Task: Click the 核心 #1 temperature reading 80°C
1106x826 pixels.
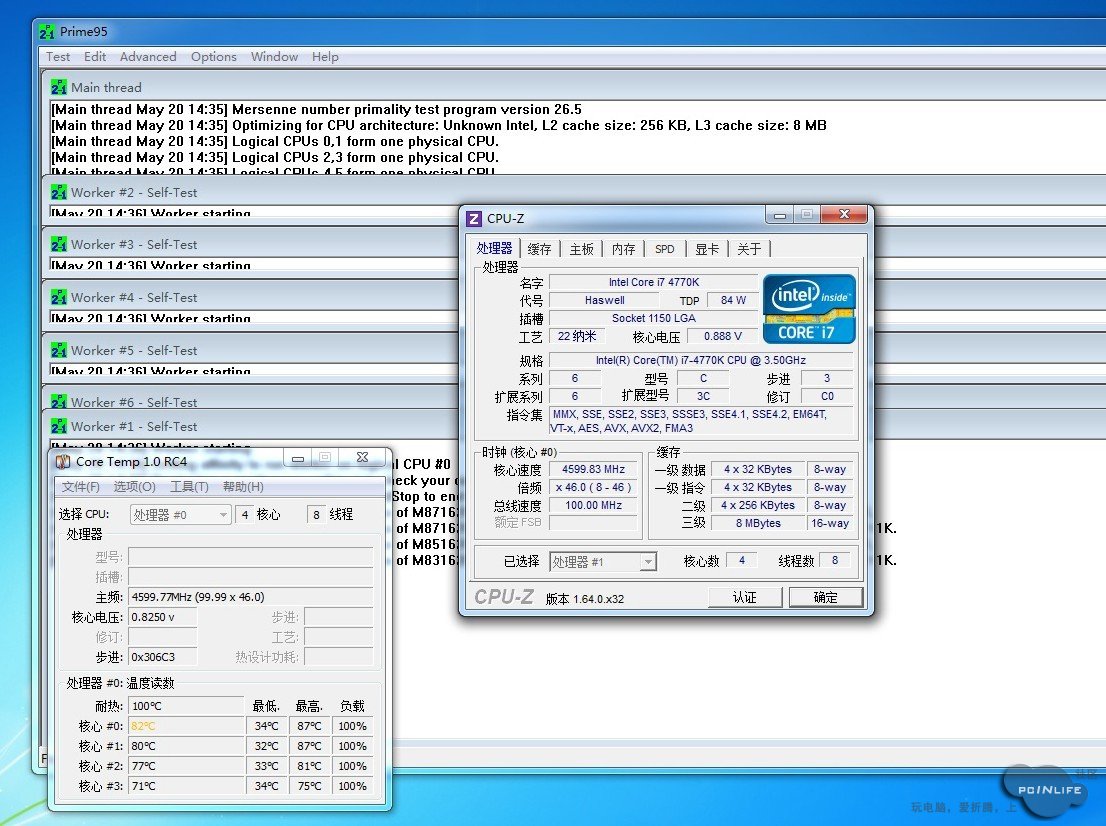Action: tap(186, 746)
